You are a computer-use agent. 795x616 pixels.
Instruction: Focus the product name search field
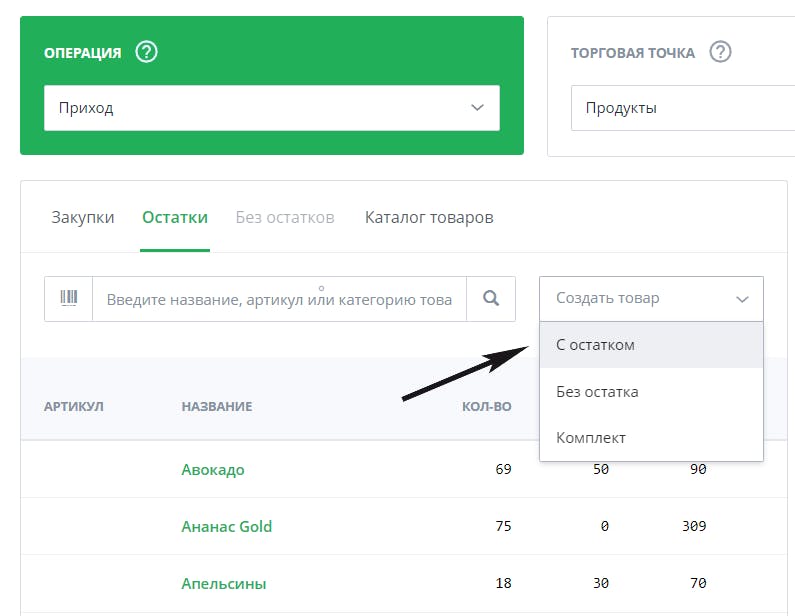[279, 299]
